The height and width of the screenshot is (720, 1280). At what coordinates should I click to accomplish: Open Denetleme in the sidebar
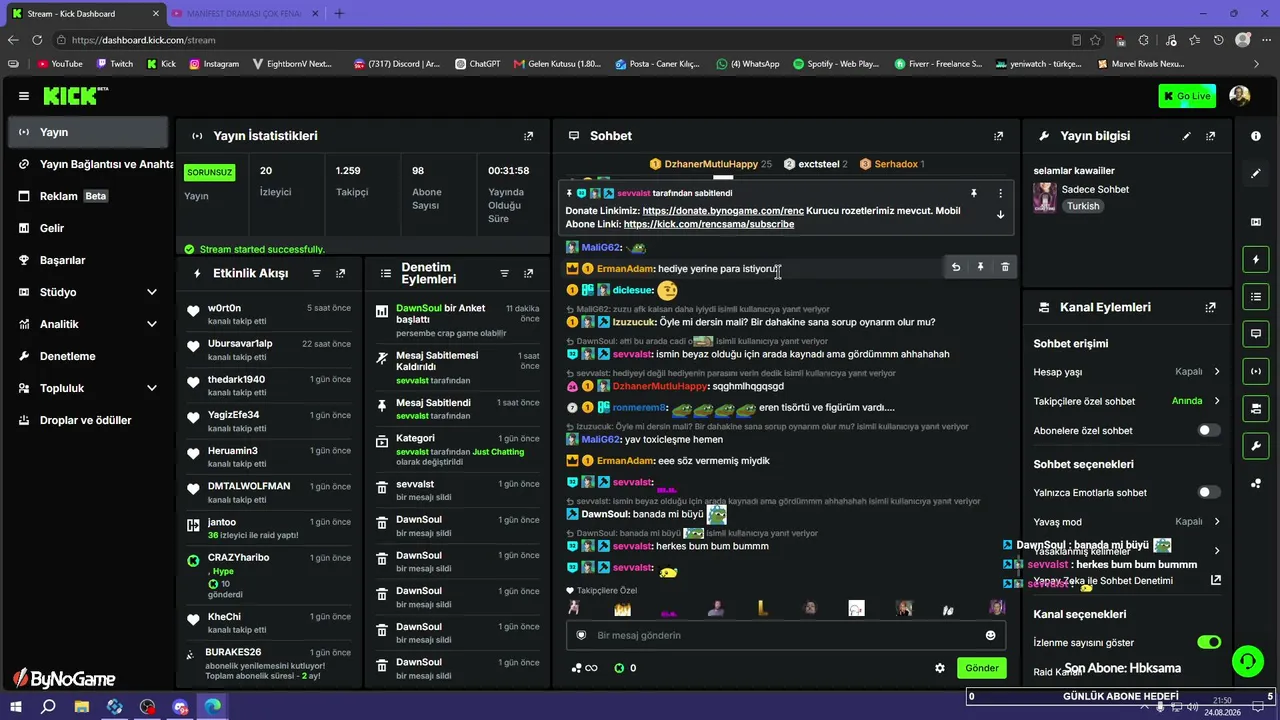88,356
